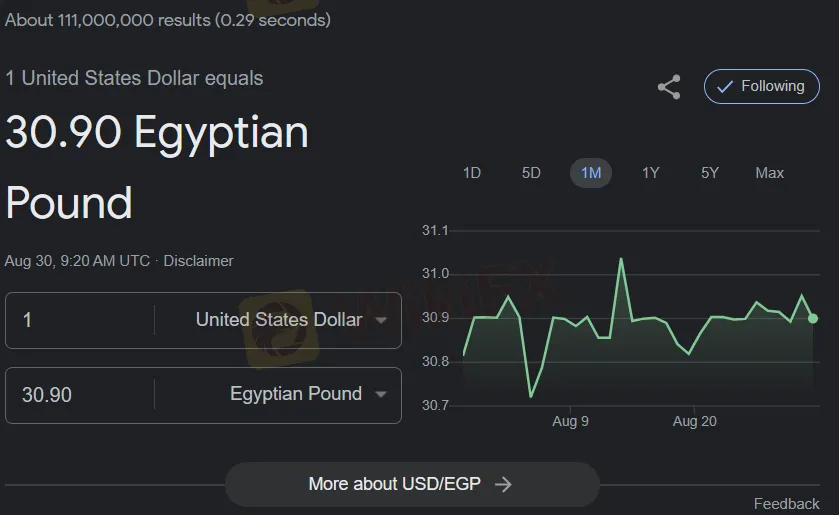Show the Max chart range

tap(769, 173)
